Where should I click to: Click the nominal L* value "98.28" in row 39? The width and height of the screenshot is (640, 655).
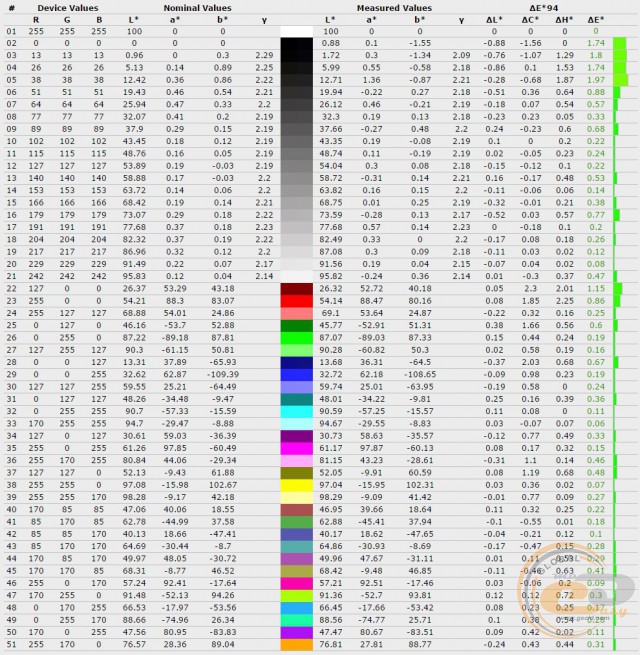134,497
